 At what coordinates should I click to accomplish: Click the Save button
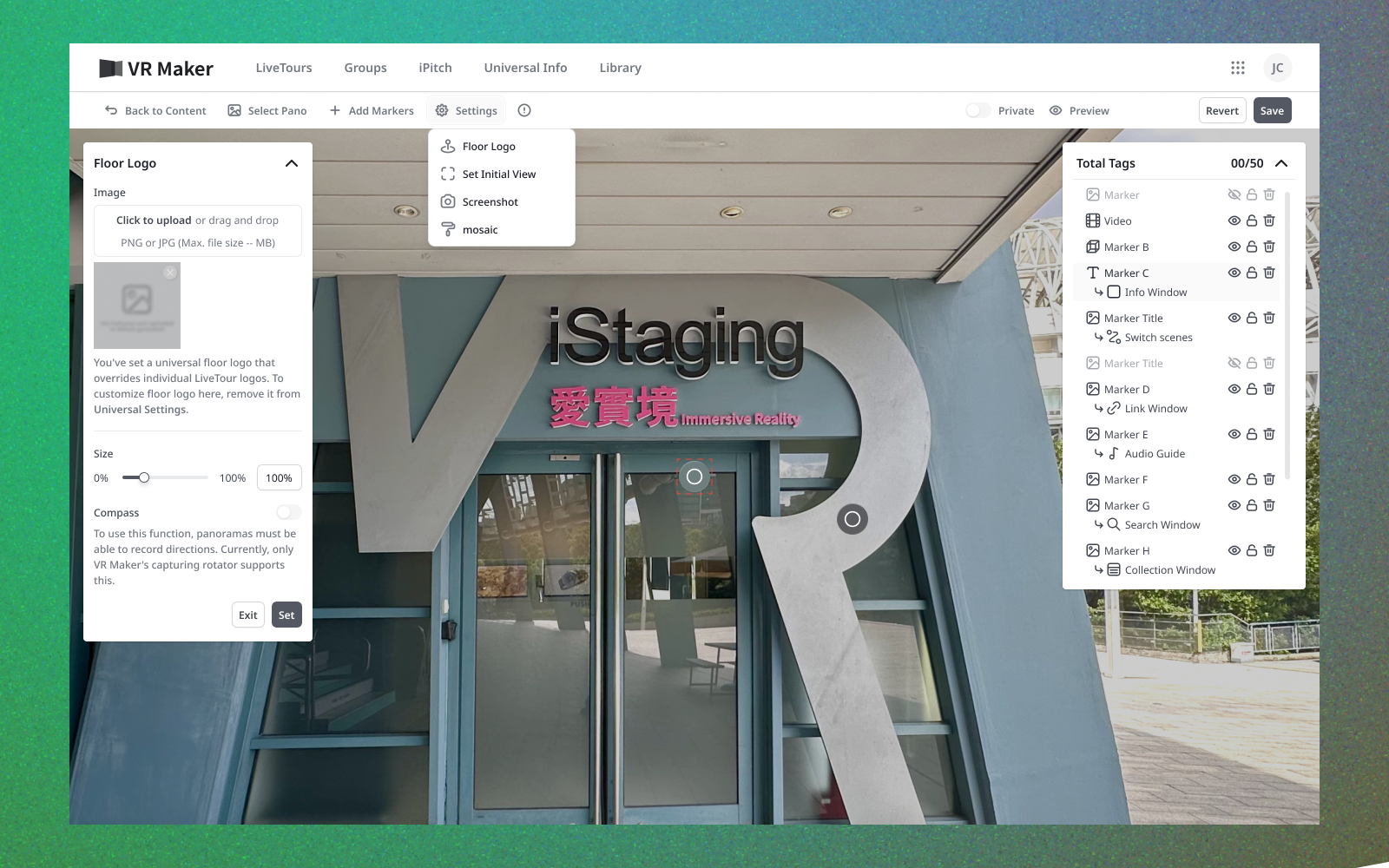(x=1272, y=110)
